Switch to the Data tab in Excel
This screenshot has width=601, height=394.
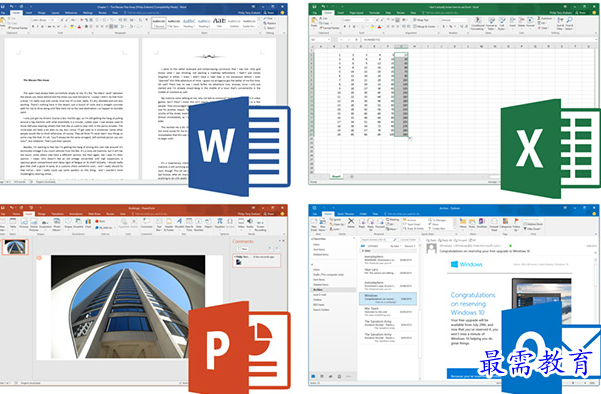point(388,13)
